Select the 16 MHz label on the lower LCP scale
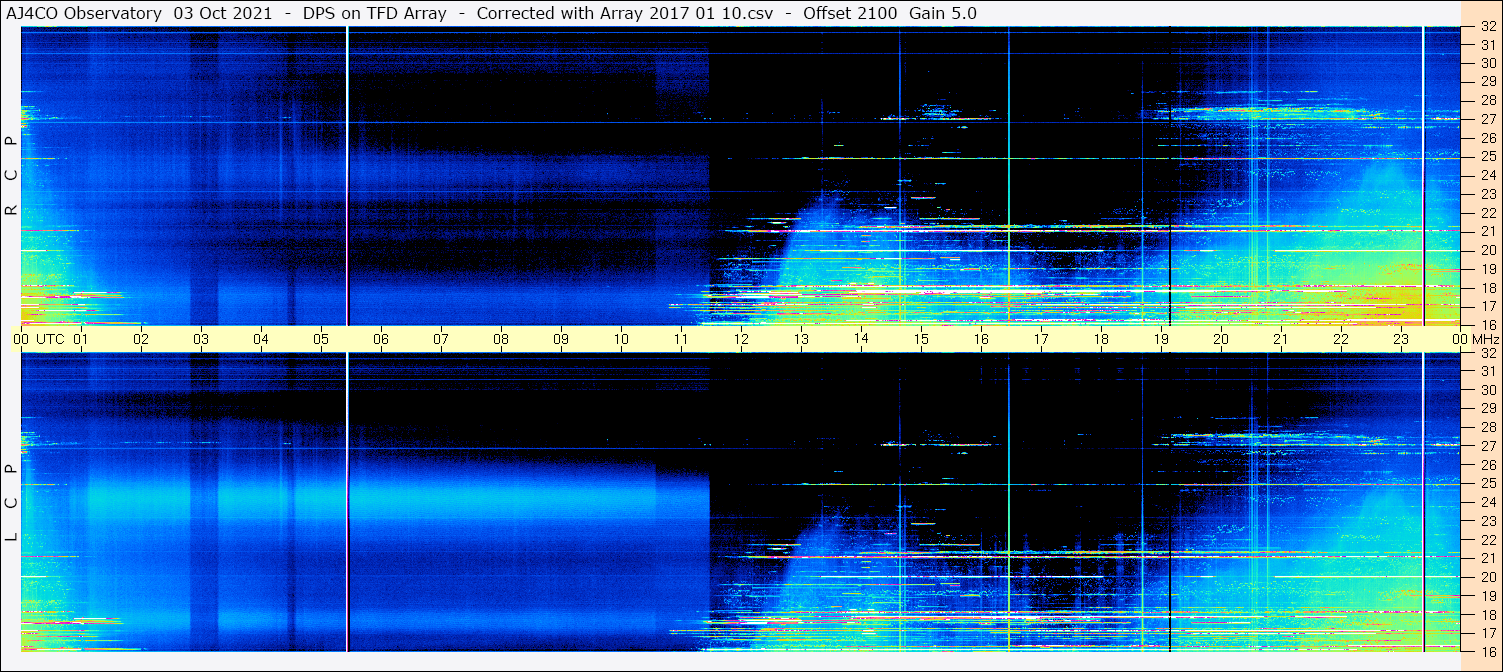This screenshot has height=672, width=1503. [x=1487, y=650]
